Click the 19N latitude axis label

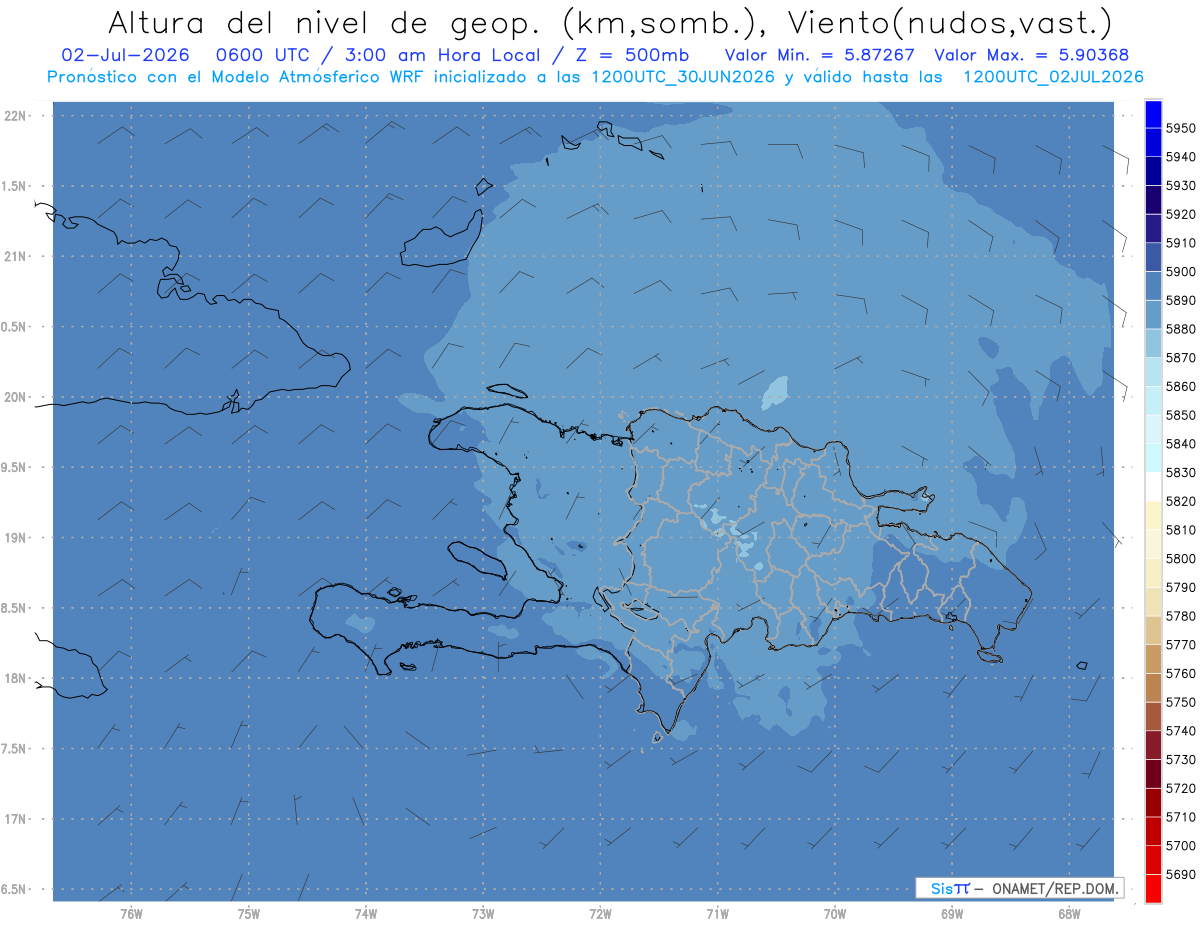coord(15,538)
